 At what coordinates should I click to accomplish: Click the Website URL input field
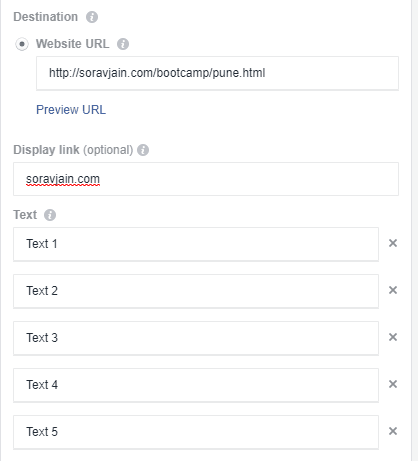[x=217, y=73]
